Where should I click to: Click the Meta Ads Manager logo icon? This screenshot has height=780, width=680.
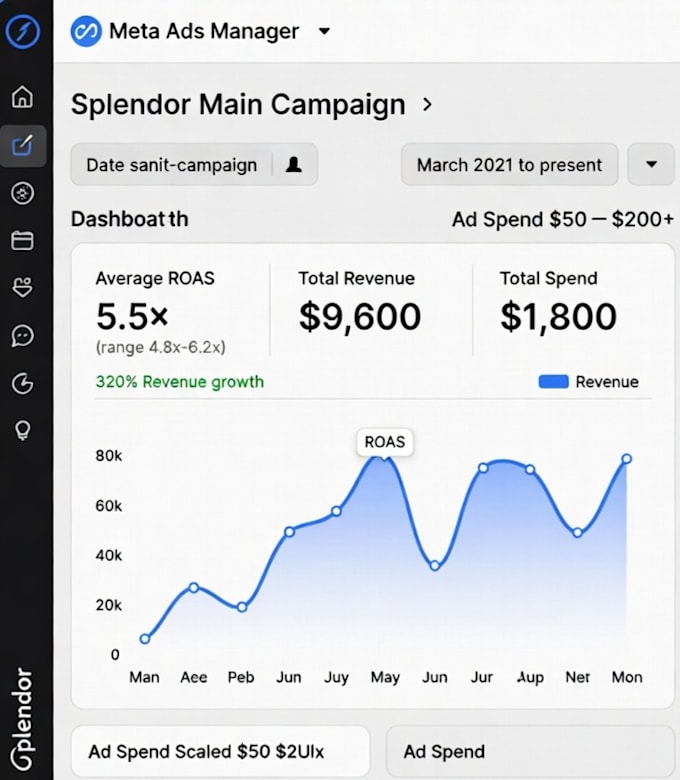click(86, 31)
